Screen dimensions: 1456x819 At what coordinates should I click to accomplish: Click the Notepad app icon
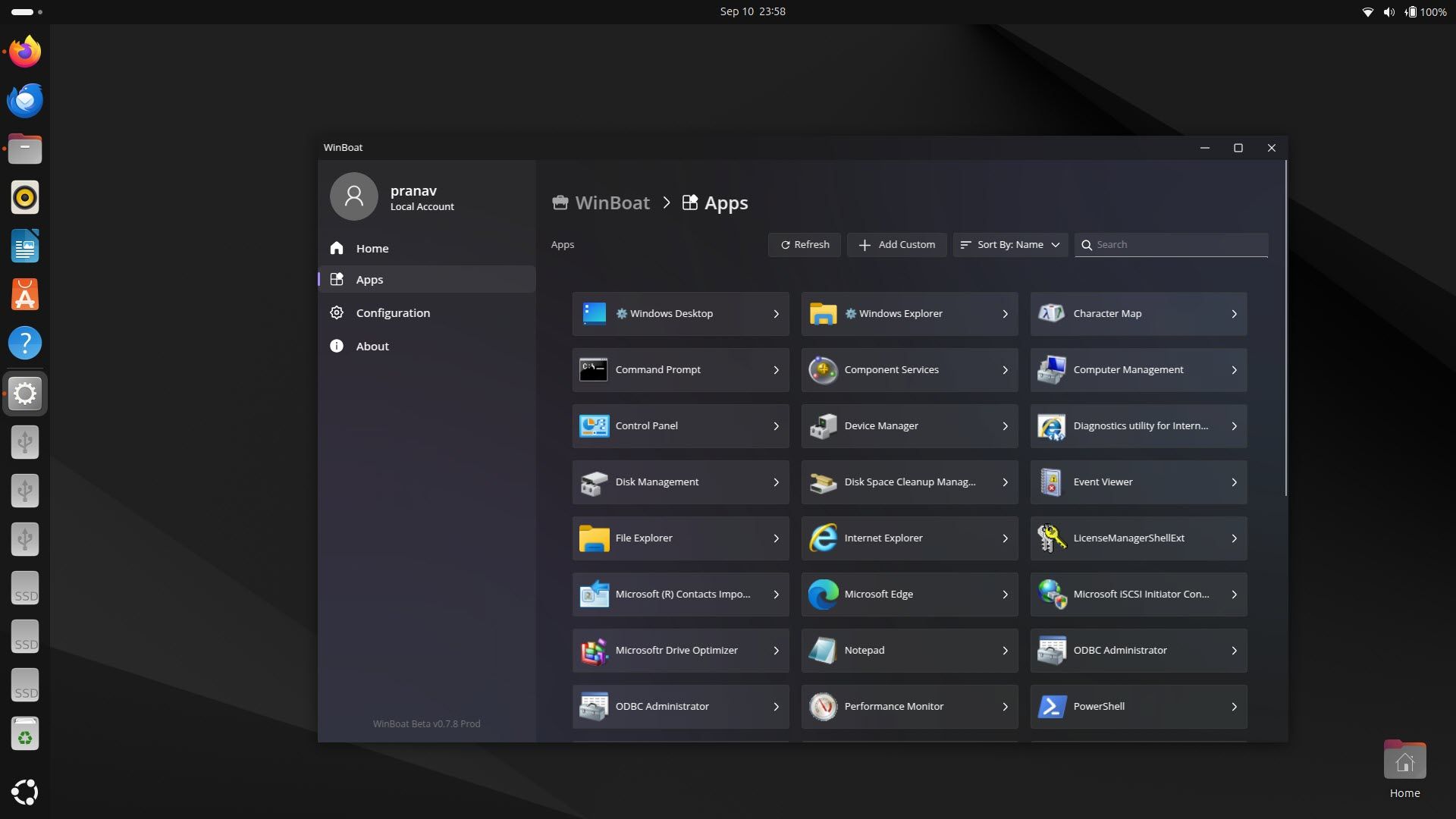coord(823,650)
